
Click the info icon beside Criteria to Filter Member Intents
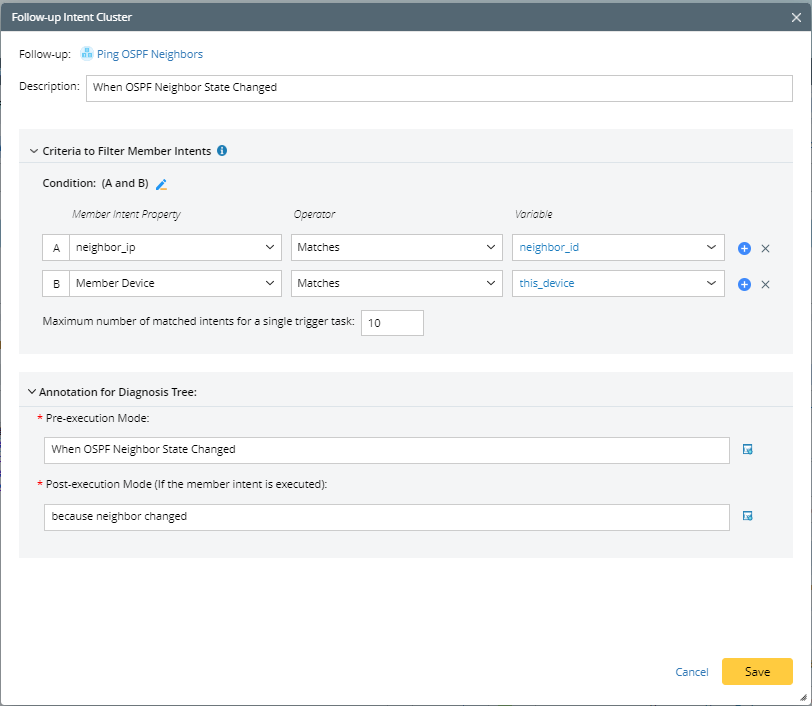tap(222, 151)
